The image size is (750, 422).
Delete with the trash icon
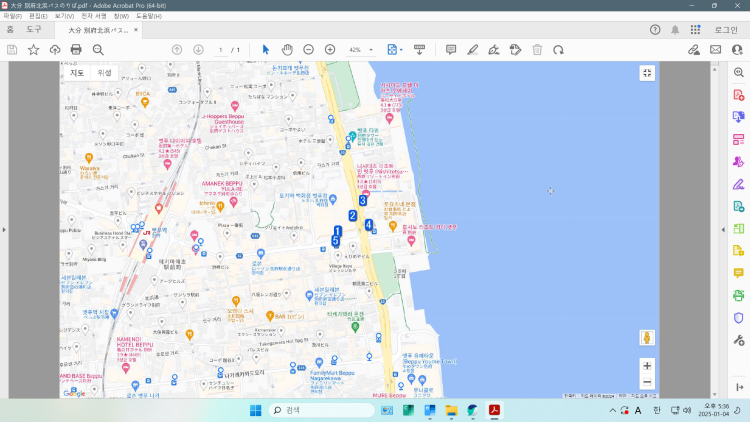click(537, 50)
